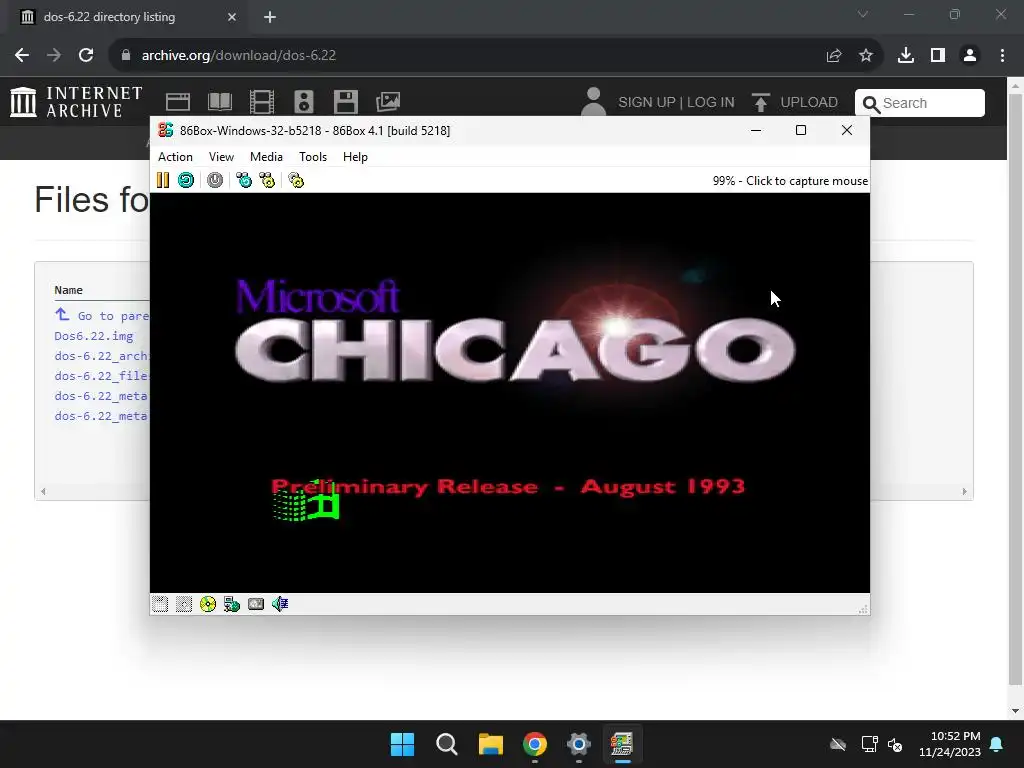Image resolution: width=1024 pixels, height=768 pixels.
Task: Click Go to parent directory link
Action: click(x=103, y=315)
